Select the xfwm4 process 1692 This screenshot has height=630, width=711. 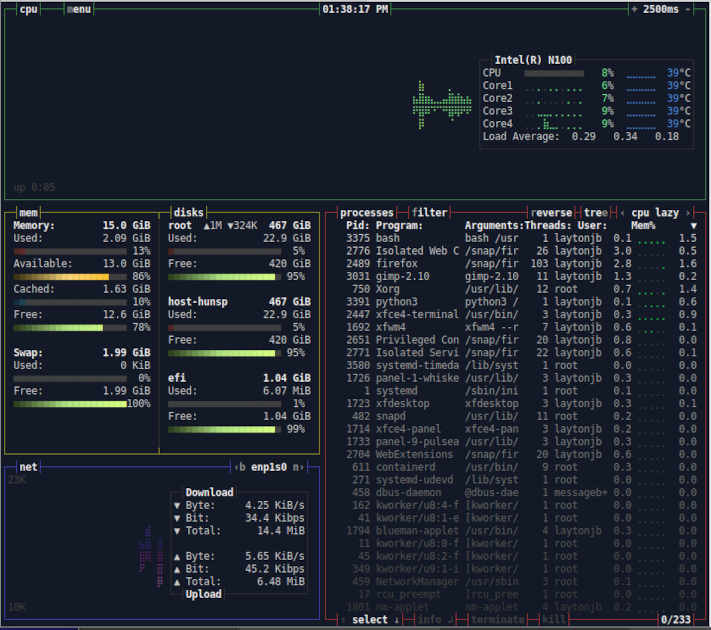pyautogui.click(x=515, y=327)
